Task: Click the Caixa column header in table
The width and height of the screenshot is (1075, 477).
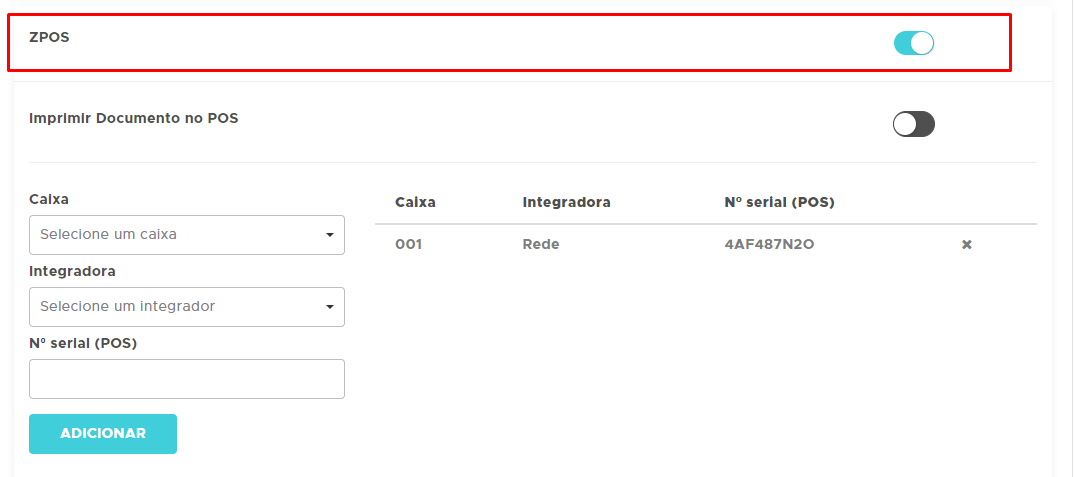Action: [x=415, y=202]
